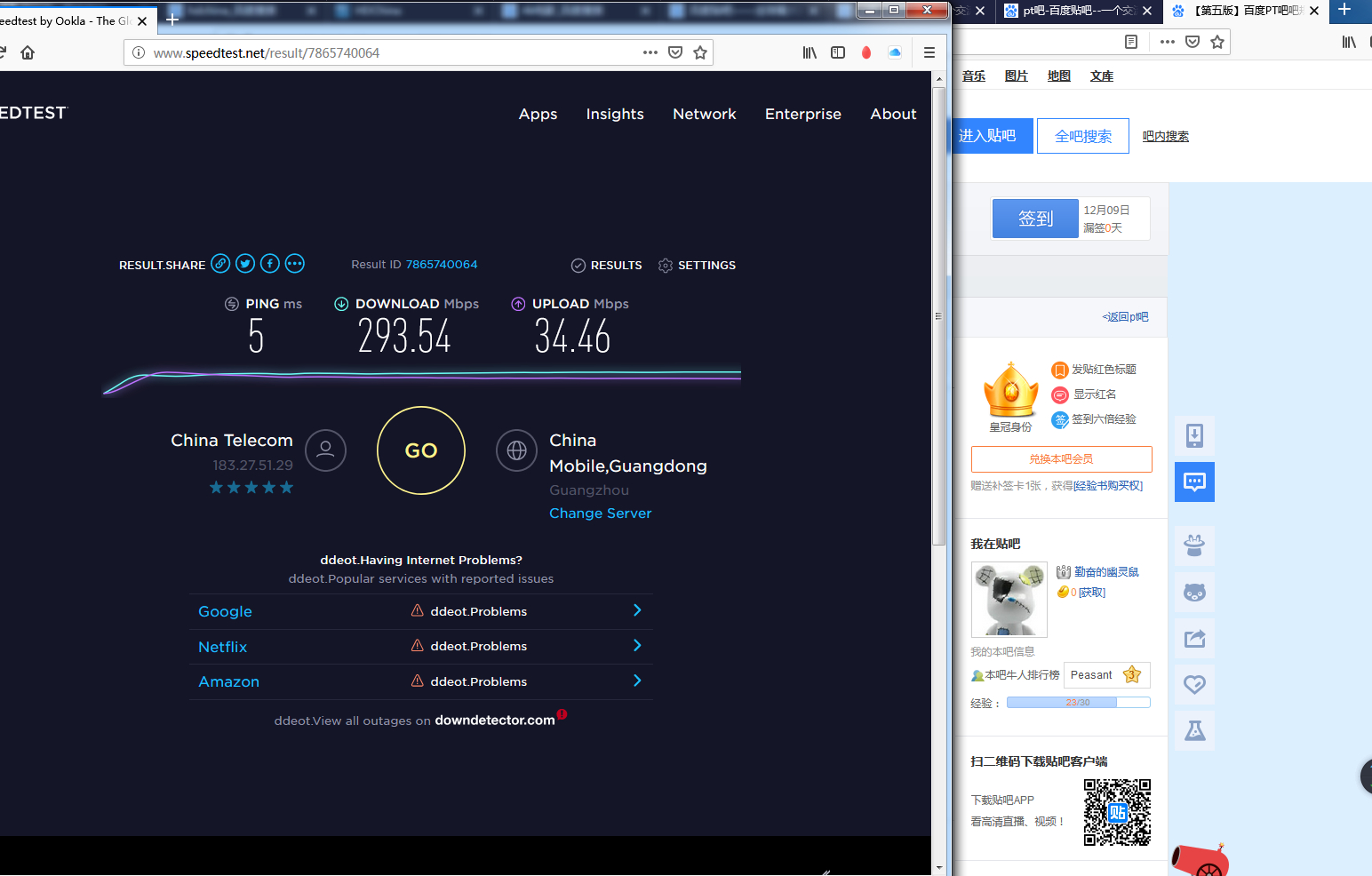Click the 全吧搜索 button
1372x876 pixels.
tap(1083, 136)
